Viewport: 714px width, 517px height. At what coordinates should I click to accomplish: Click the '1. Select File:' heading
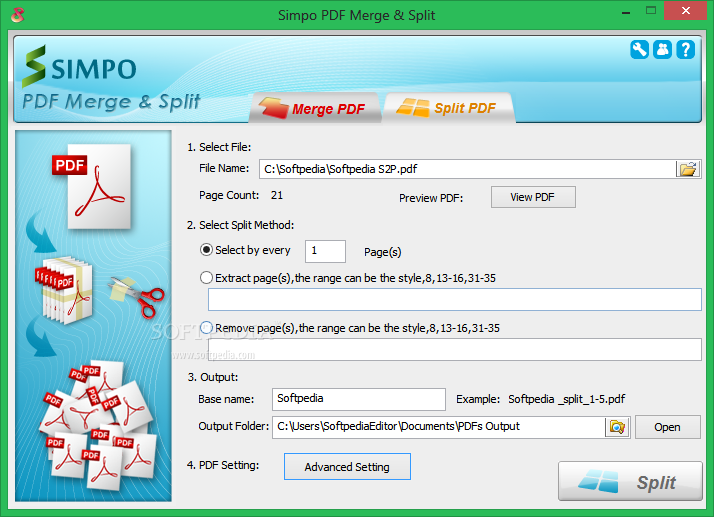coord(219,147)
